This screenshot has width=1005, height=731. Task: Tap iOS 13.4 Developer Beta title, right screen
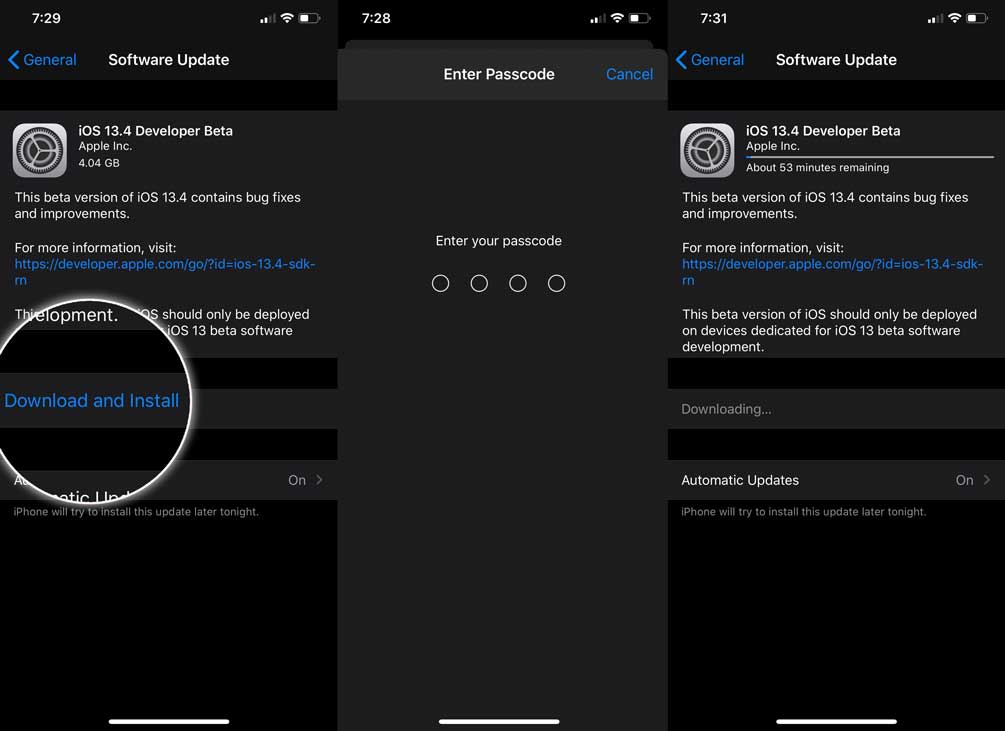(823, 131)
